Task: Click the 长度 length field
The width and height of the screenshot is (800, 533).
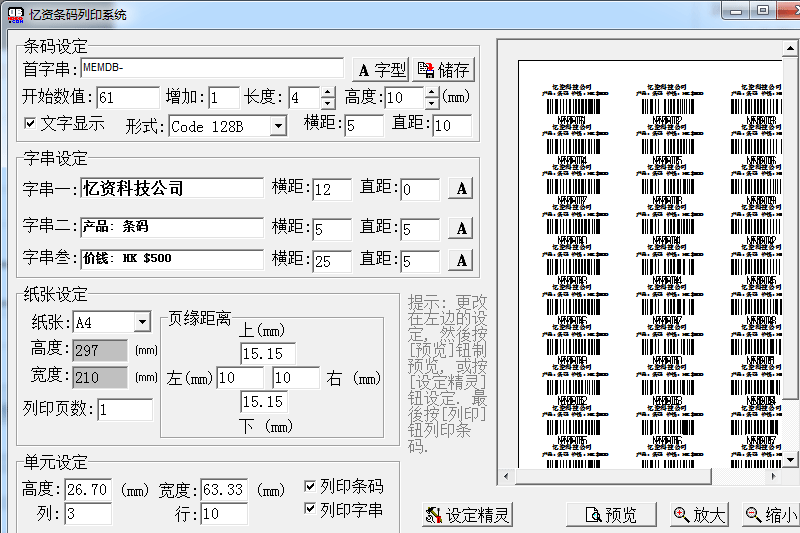Action: pyautogui.click(x=304, y=97)
